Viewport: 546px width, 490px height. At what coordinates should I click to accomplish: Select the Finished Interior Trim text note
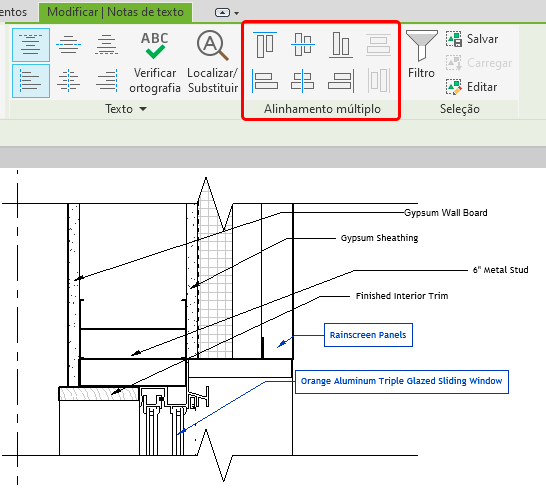402,296
